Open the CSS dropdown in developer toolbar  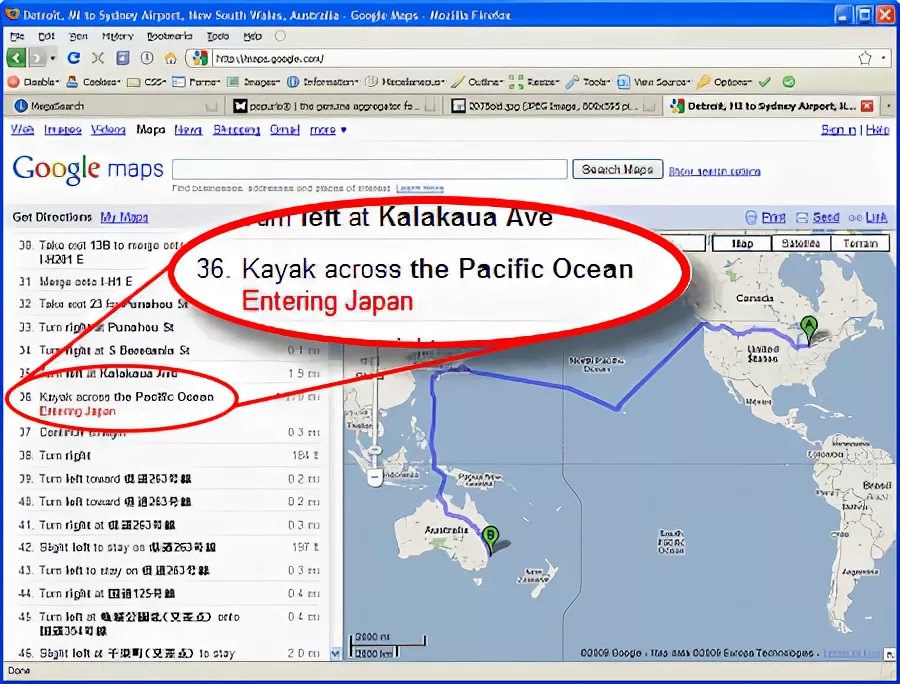click(146, 82)
